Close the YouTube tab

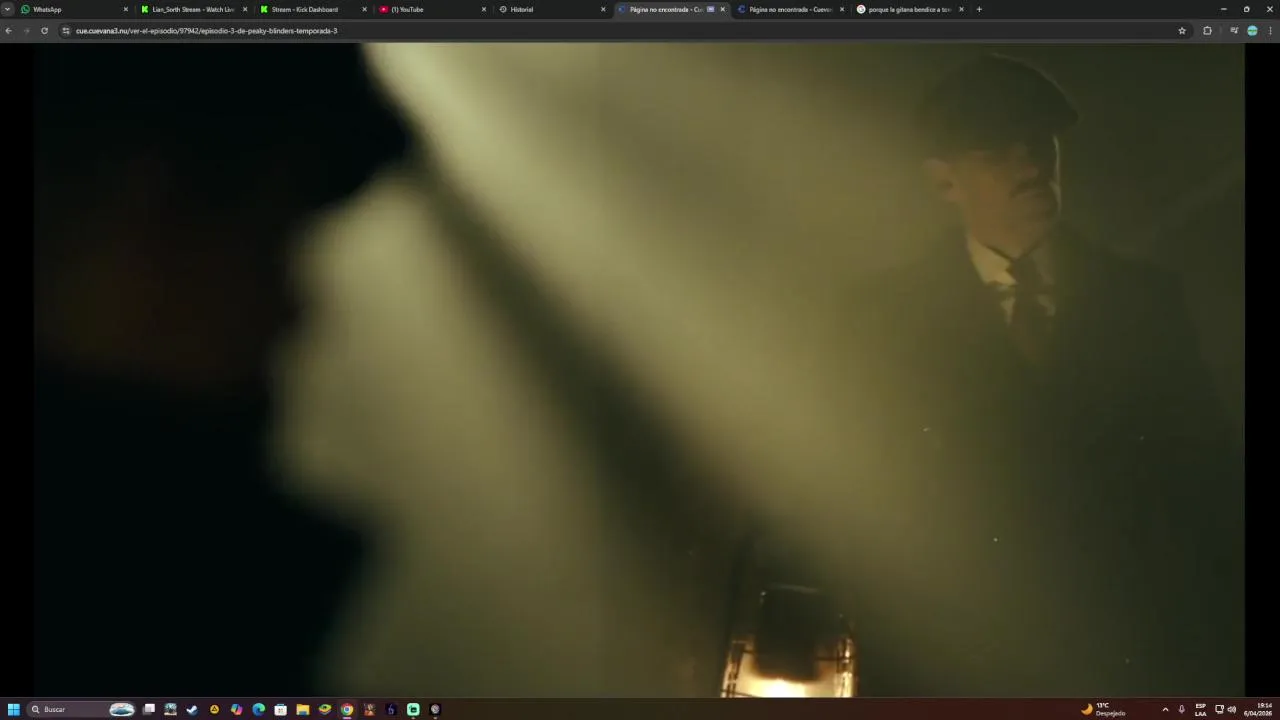(484, 9)
